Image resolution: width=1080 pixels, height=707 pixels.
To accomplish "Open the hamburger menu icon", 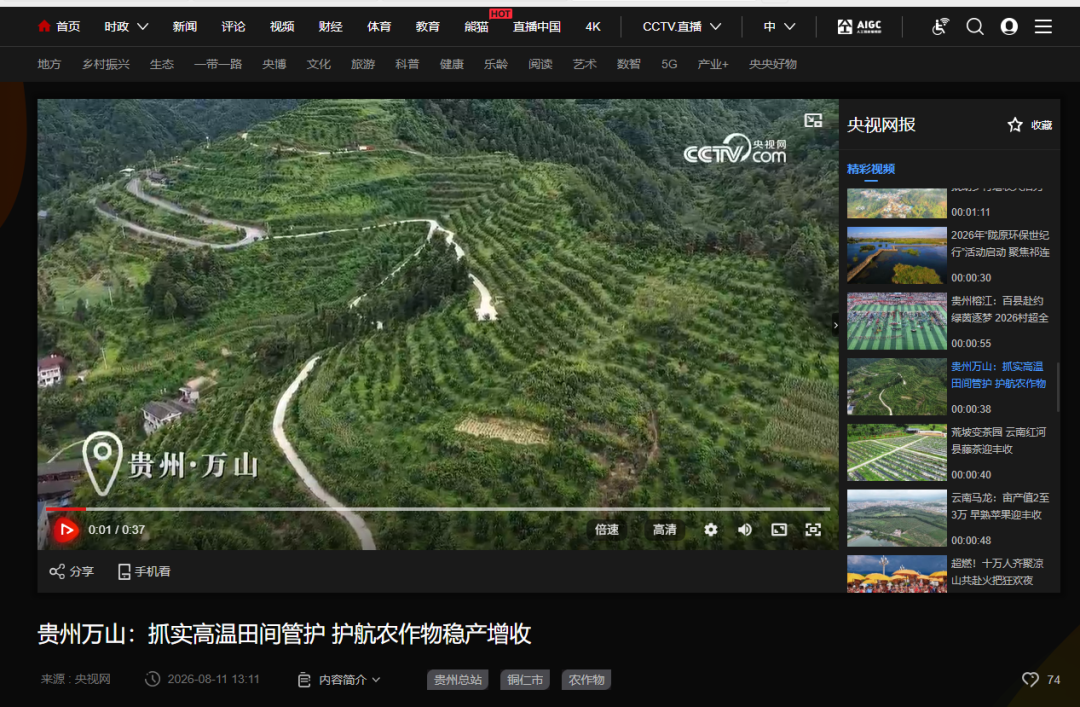I will tap(1043, 27).
